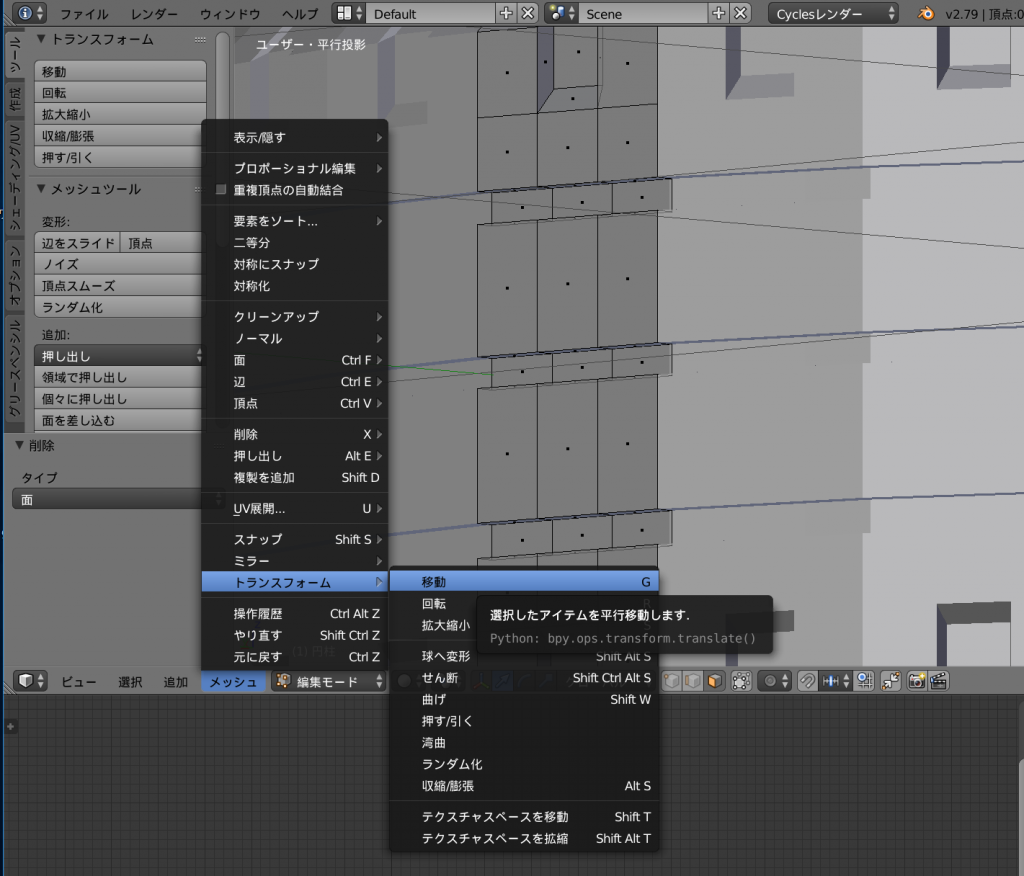Click the Default screen layout name field
The image size is (1024, 876).
click(430, 14)
